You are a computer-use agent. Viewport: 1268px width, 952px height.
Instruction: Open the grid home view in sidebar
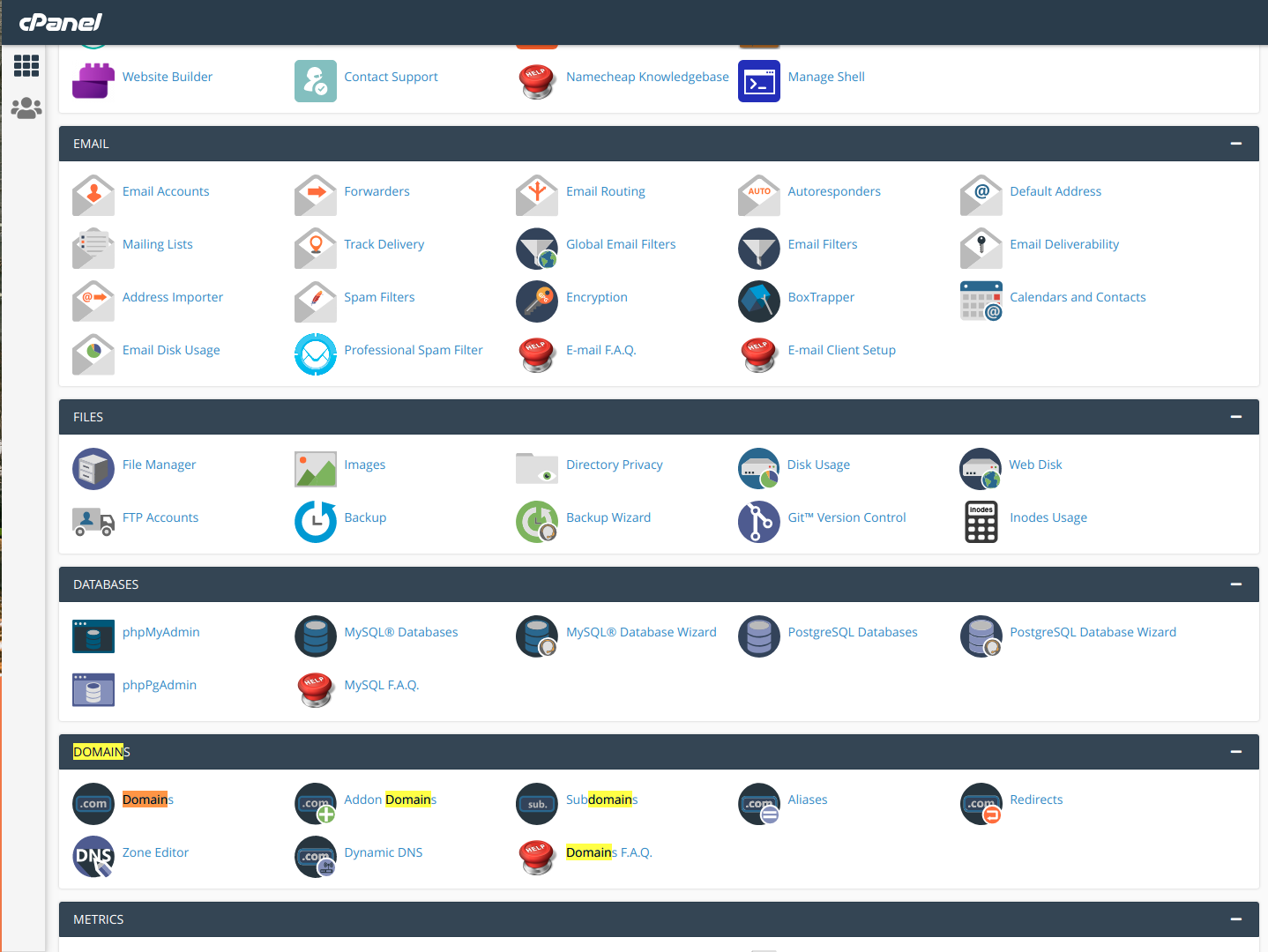pyautogui.click(x=26, y=65)
